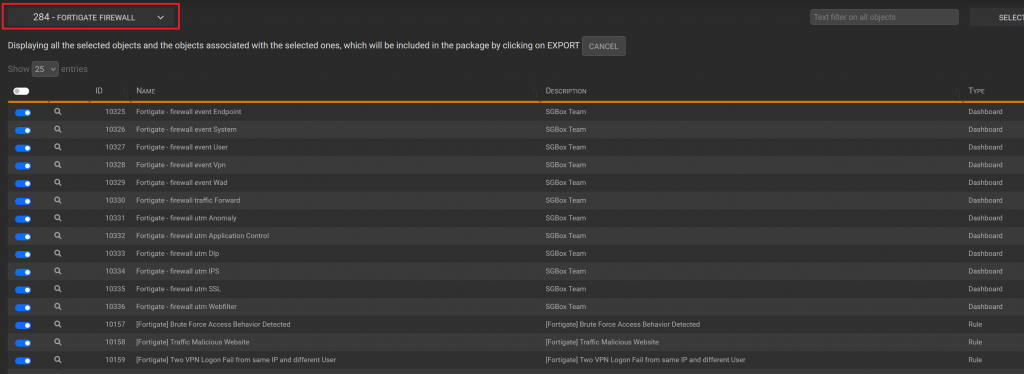Image resolution: width=1024 pixels, height=374 pixels.
Task: Select Brute Force Access Behavior Detected description cell
Action: pos(622,324)
